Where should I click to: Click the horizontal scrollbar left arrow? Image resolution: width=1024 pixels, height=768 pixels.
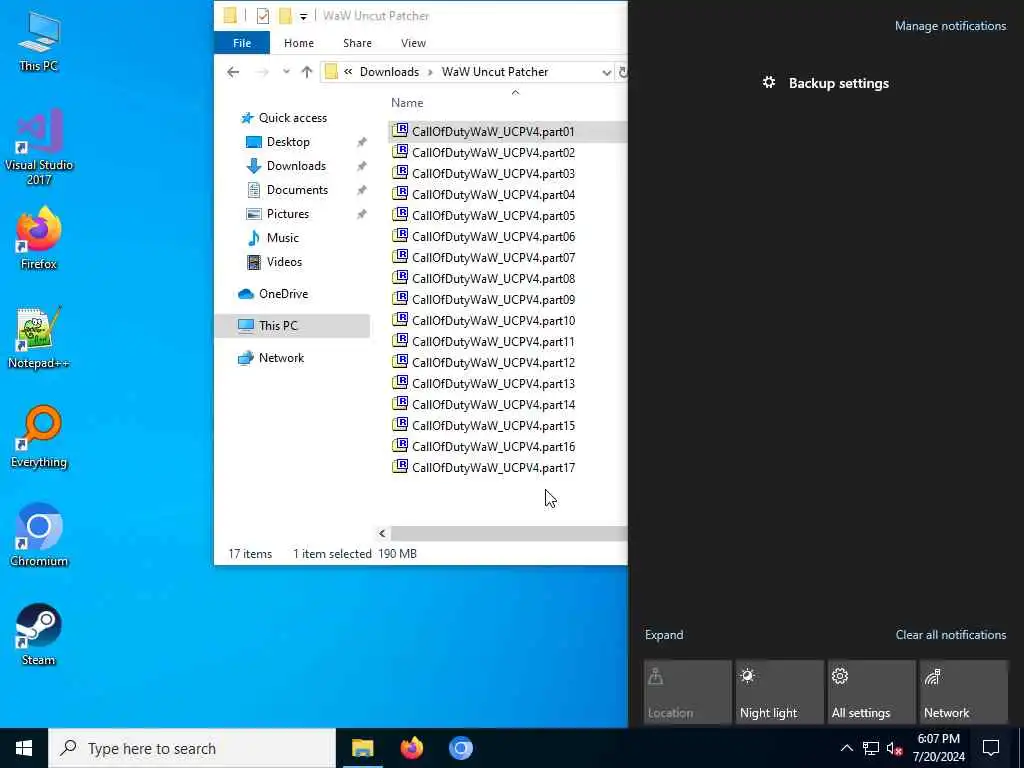(x=382, y=534)
